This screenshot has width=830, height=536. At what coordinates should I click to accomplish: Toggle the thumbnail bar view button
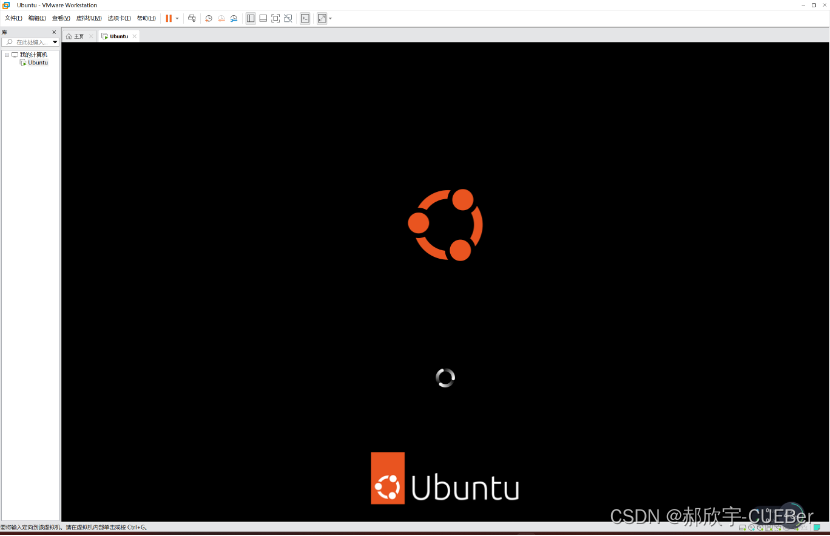click(263, 19)
